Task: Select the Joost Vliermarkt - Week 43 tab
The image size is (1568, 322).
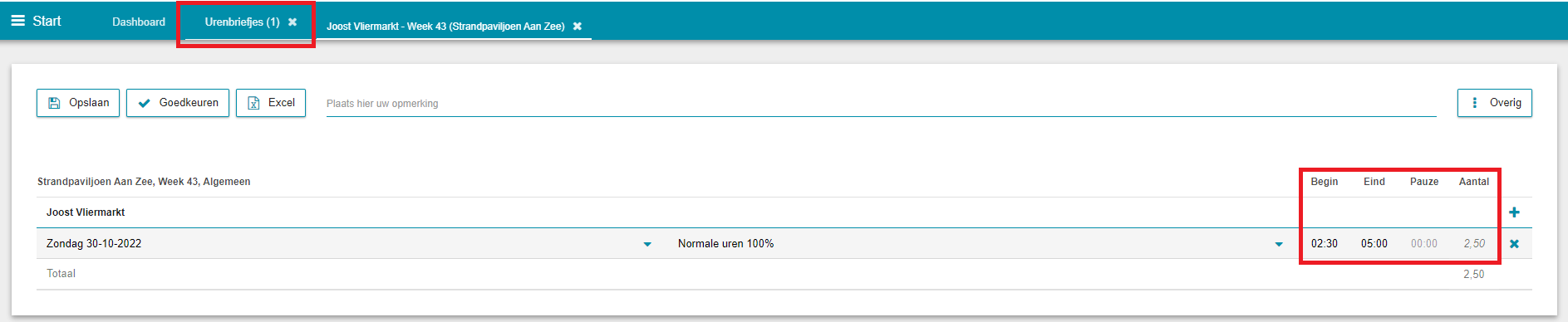Action: pyautogui.click(x=445, y=27)
